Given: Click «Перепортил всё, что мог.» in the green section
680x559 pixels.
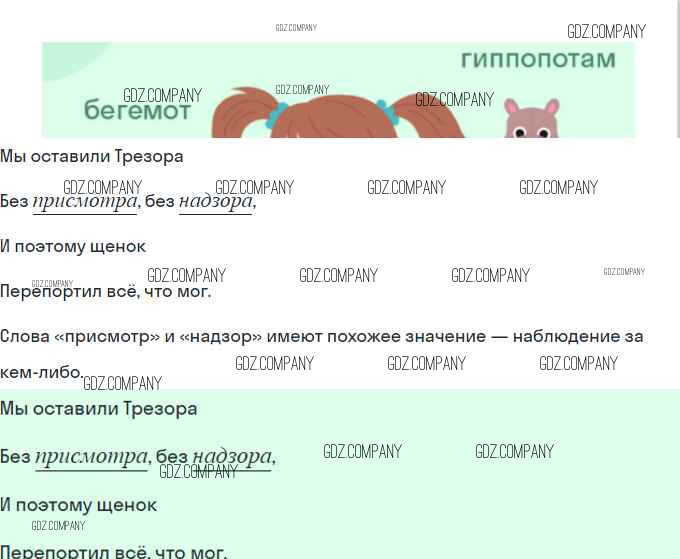Looking at the screenshot, I should click(x=113, y=551).
